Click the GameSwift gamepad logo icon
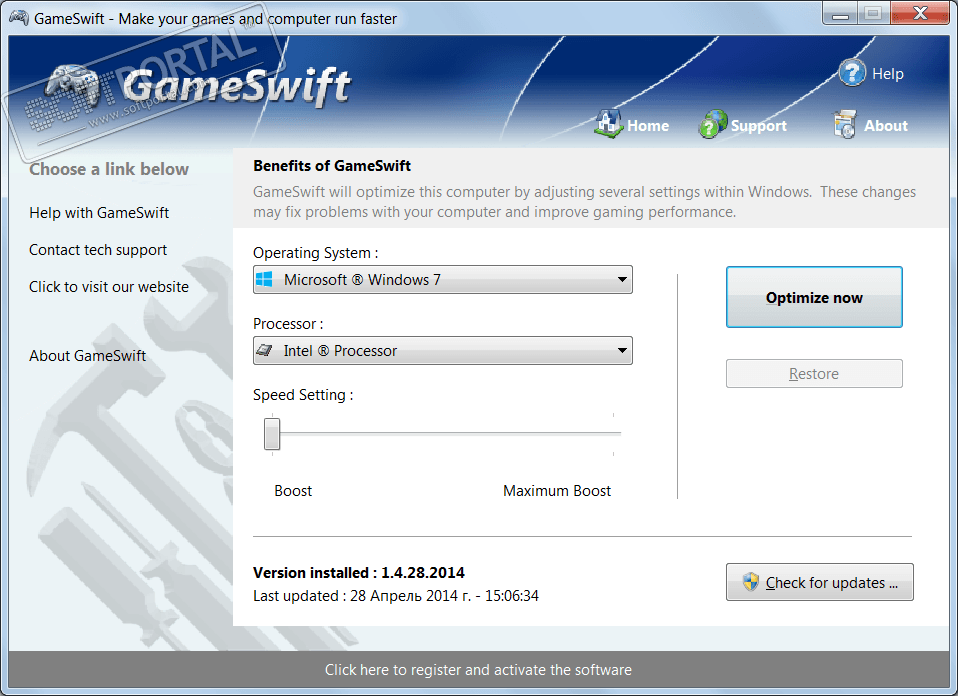This screenshot has height=696, width=958. coord(73,86)
